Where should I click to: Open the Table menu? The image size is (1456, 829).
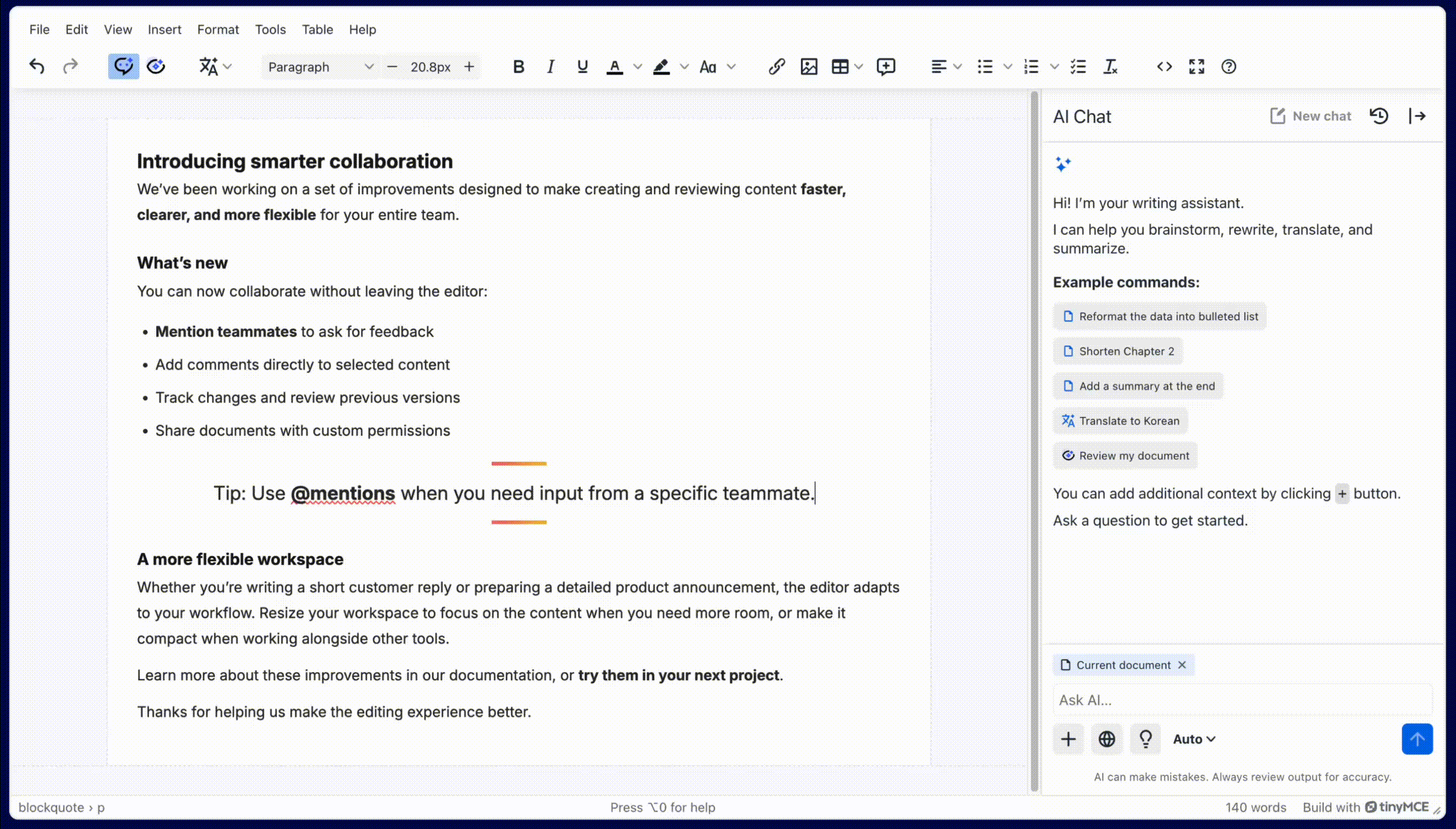coord(317,29)
